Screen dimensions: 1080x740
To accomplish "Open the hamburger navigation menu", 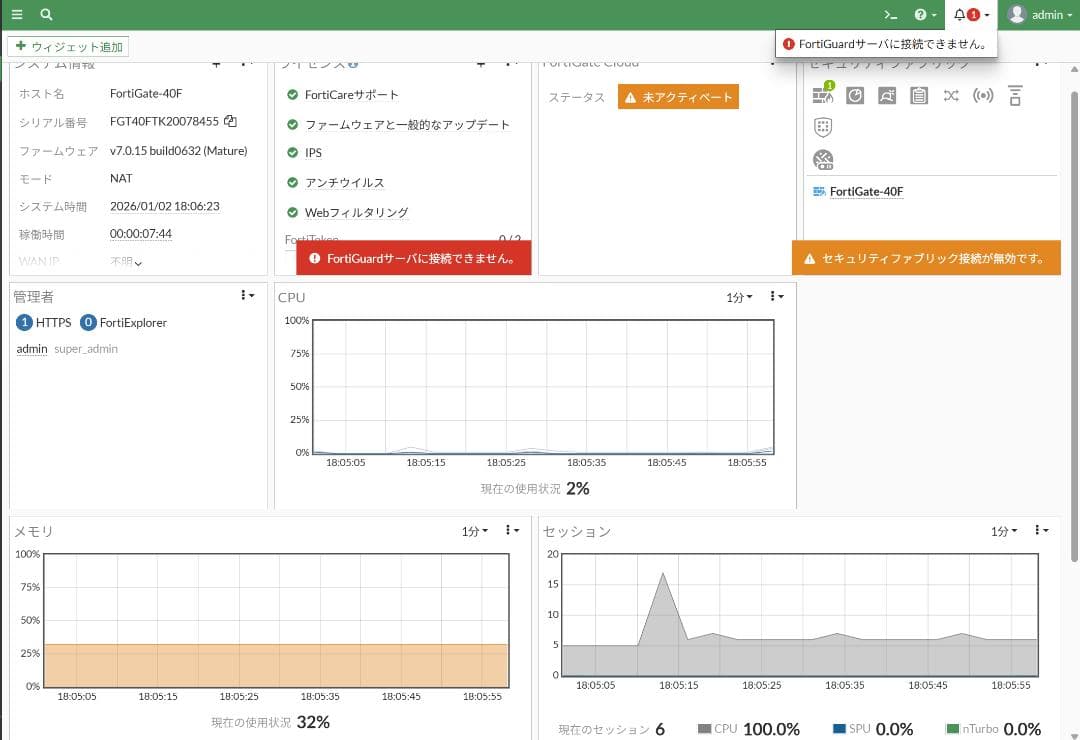I will click(16, 14).
